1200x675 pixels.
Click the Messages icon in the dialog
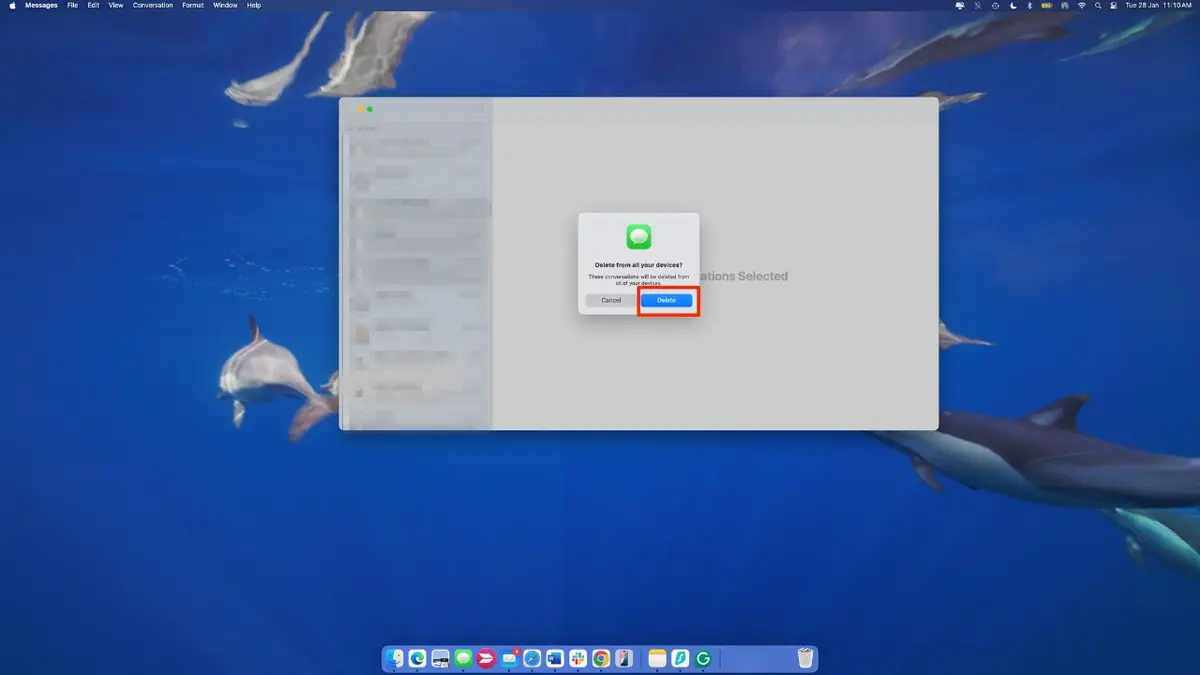[x=639, y=237]
